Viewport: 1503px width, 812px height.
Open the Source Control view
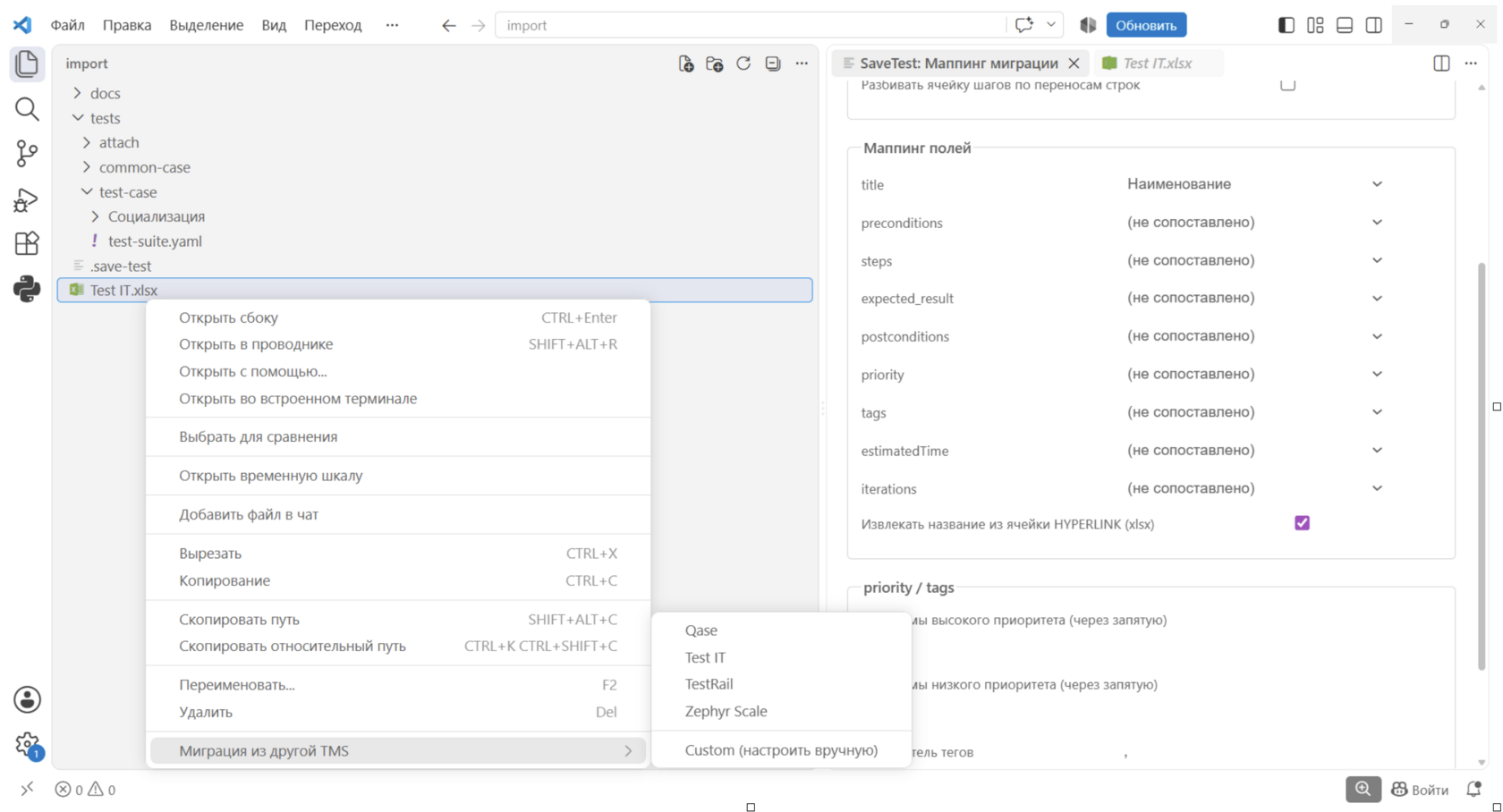27,154
